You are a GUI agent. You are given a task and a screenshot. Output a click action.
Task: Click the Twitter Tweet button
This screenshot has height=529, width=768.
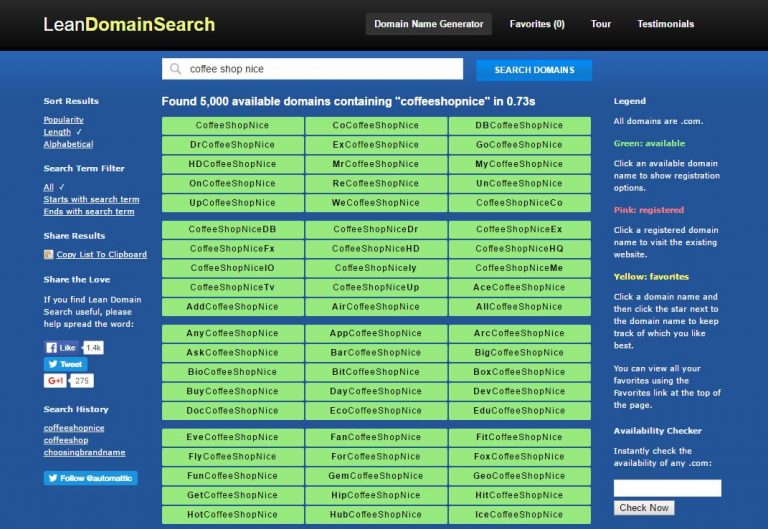tap(66, 364)
